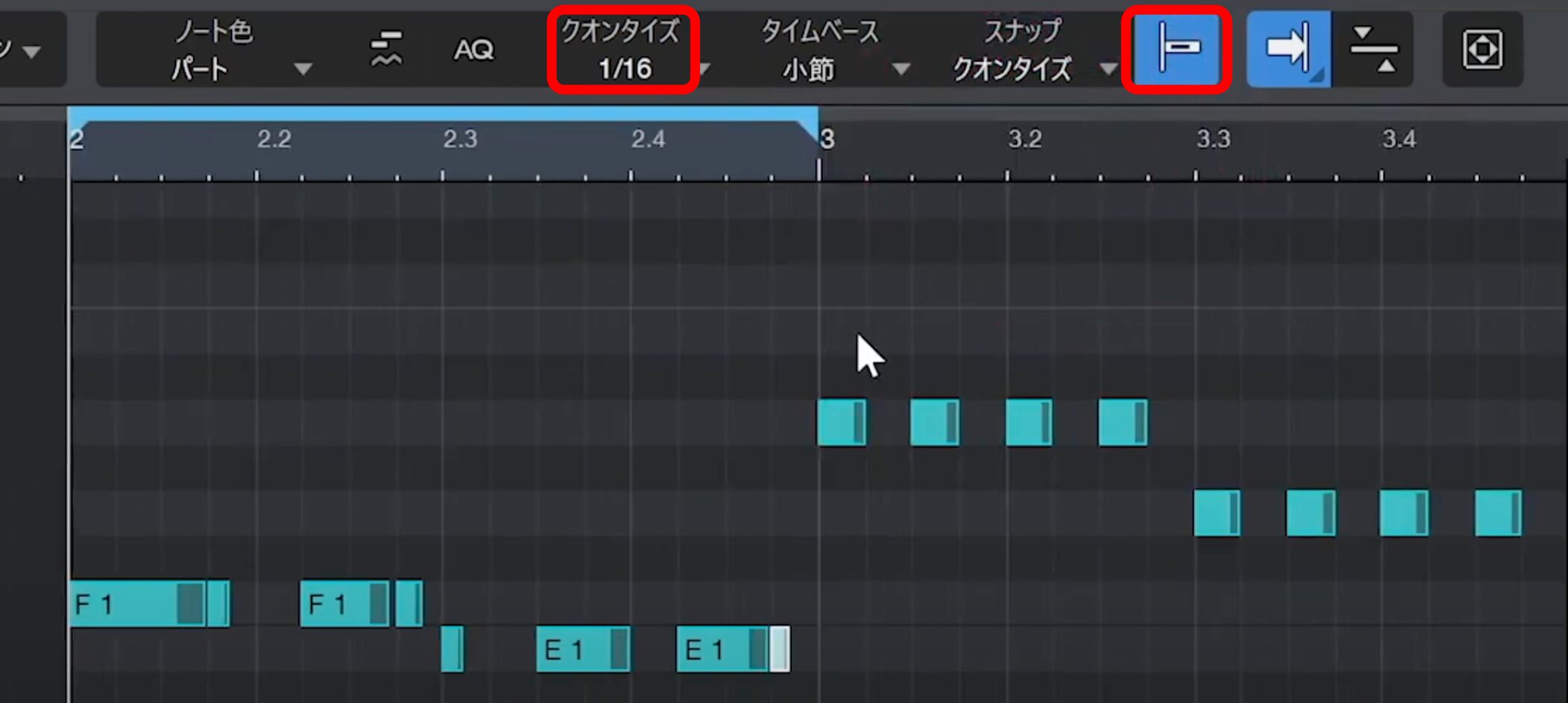Toggle the autoscroll arrow button

tap(1288, 49)
